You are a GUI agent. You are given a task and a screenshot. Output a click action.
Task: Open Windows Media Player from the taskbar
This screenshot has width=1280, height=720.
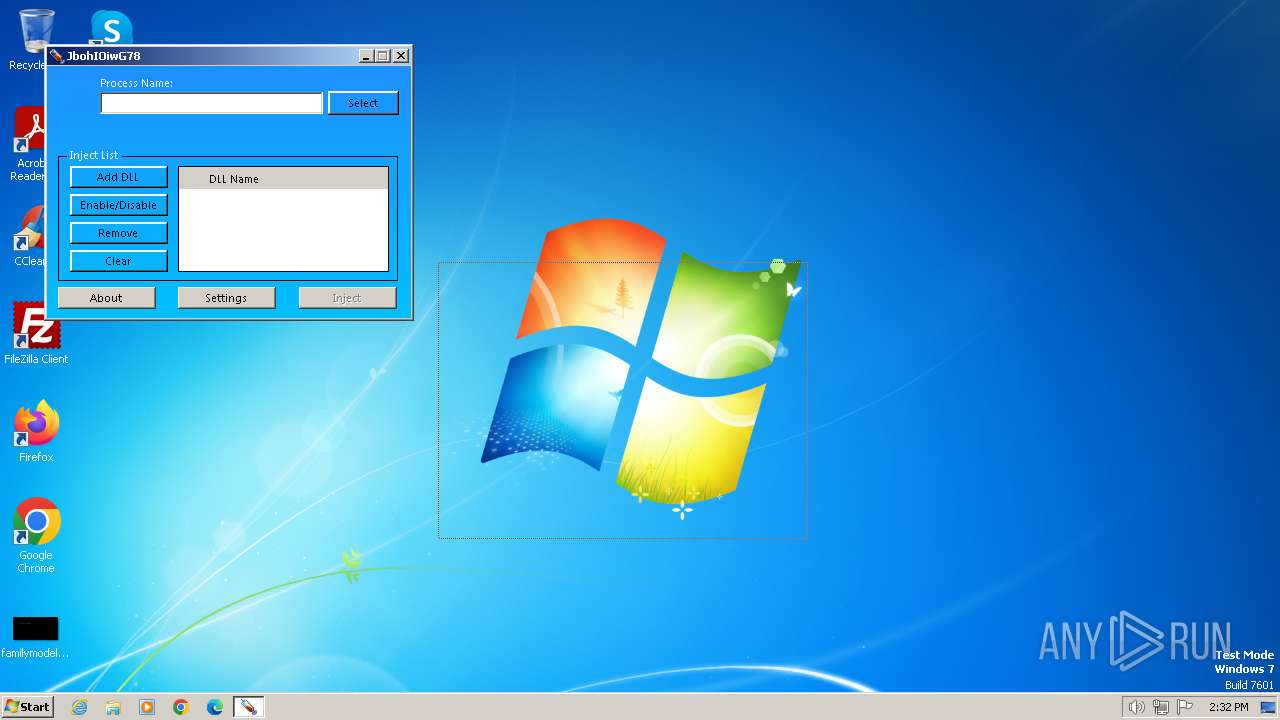coord(147,707)
